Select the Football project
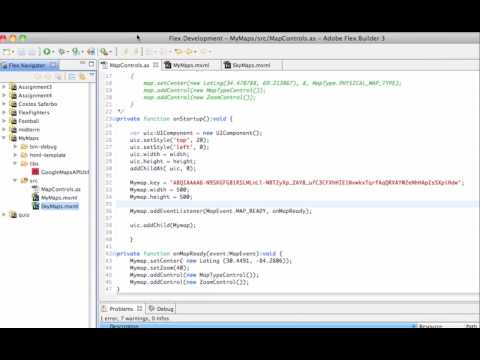This screenshot has height=360, width=480. pos(25,121)
